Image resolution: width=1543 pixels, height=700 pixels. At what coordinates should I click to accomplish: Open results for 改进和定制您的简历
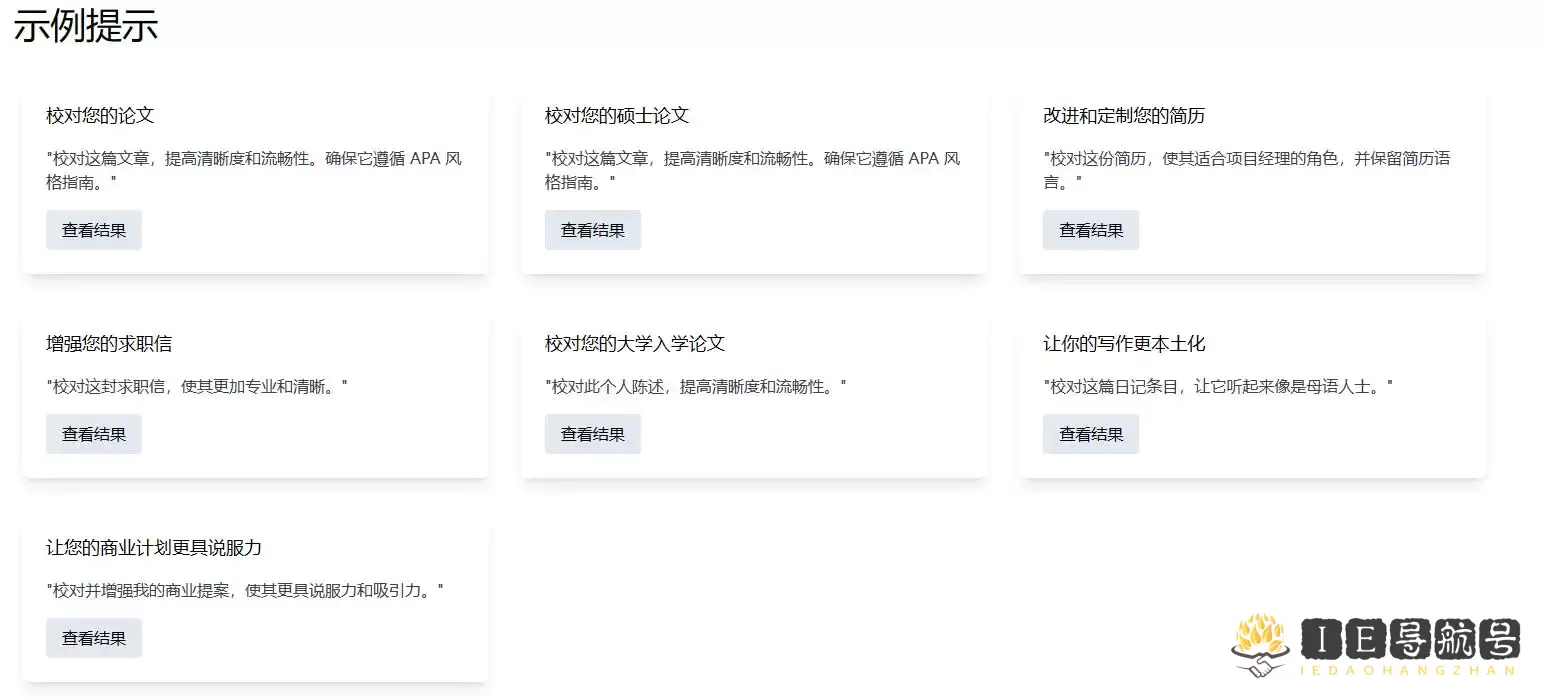[x=1090, y=230]
